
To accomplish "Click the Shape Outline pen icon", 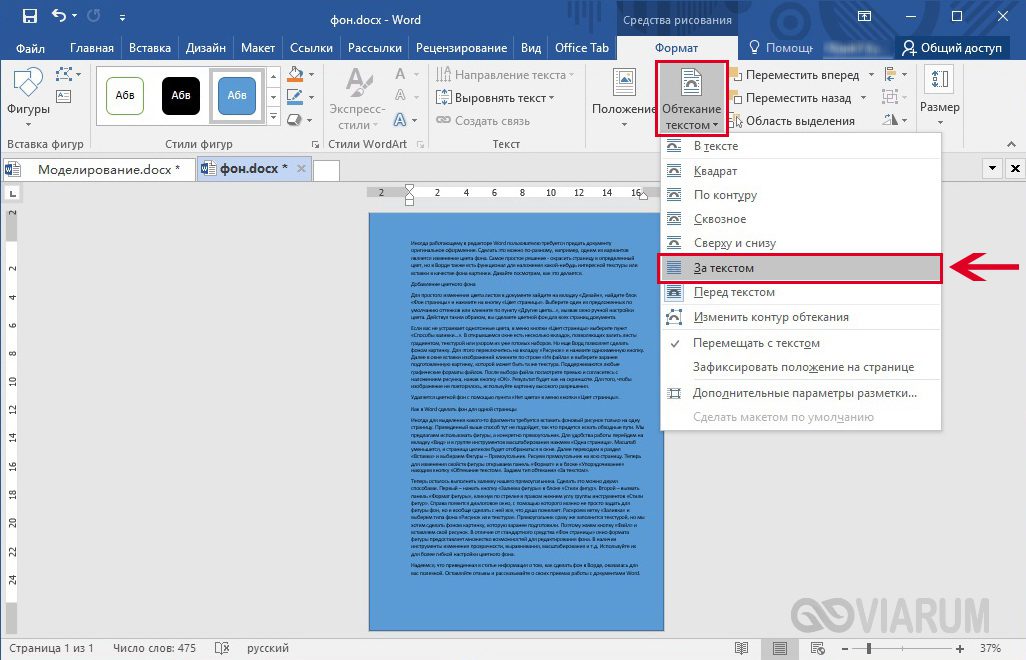I will pos(296,97).
